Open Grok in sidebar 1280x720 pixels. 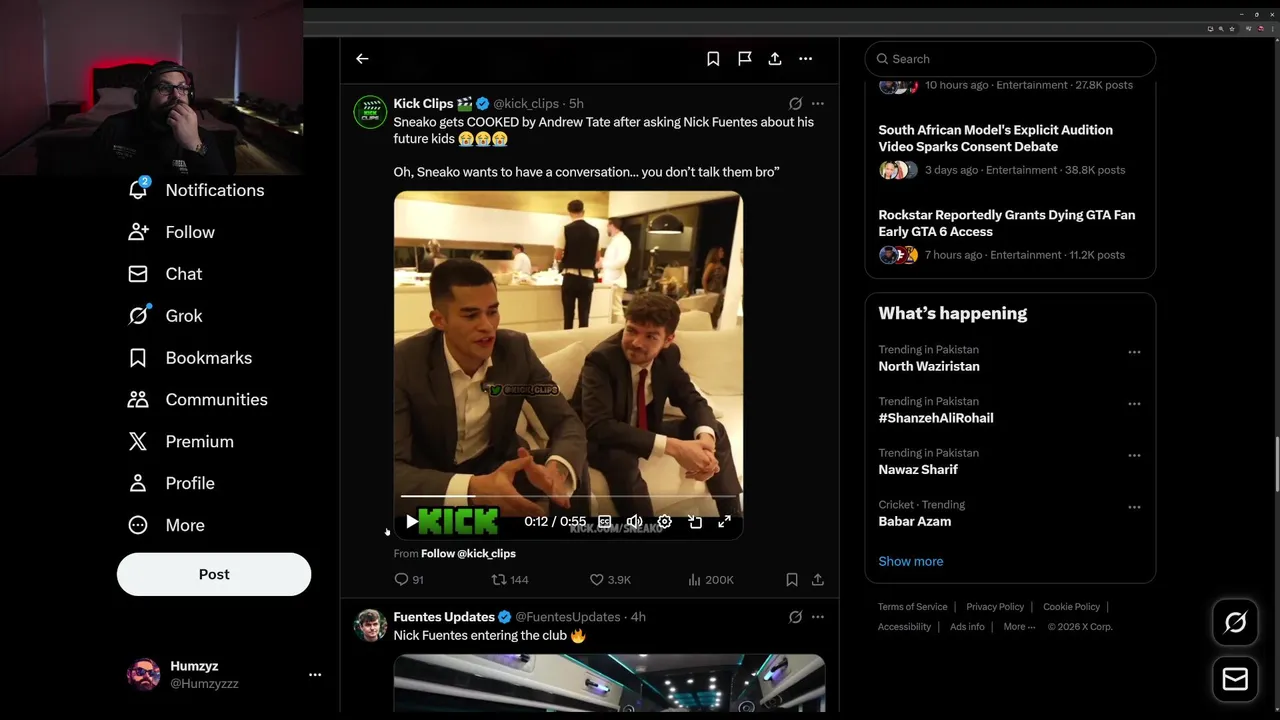tap(165, 316)
